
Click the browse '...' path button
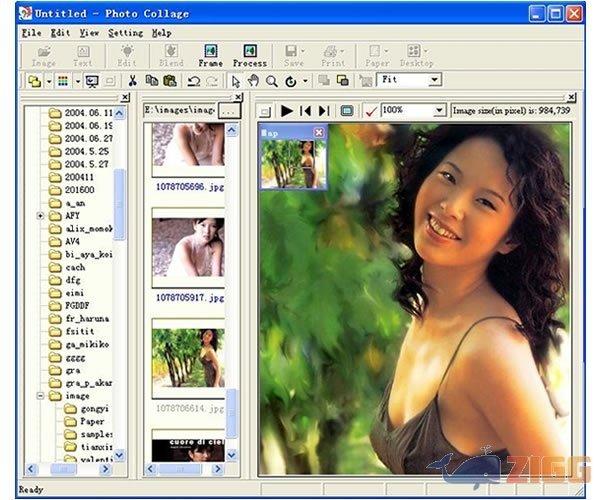[x=229, y=110]
